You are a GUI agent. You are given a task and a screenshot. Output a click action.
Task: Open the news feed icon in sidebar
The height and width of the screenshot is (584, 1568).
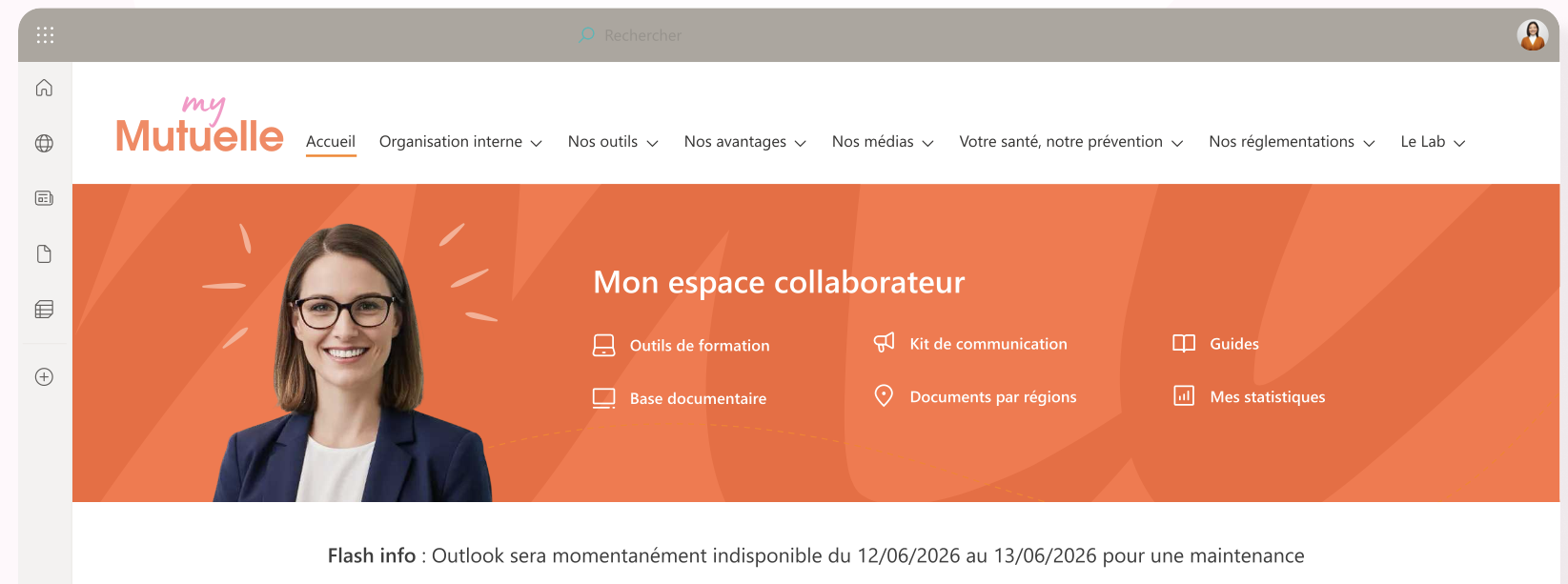[x=44, y=198]
